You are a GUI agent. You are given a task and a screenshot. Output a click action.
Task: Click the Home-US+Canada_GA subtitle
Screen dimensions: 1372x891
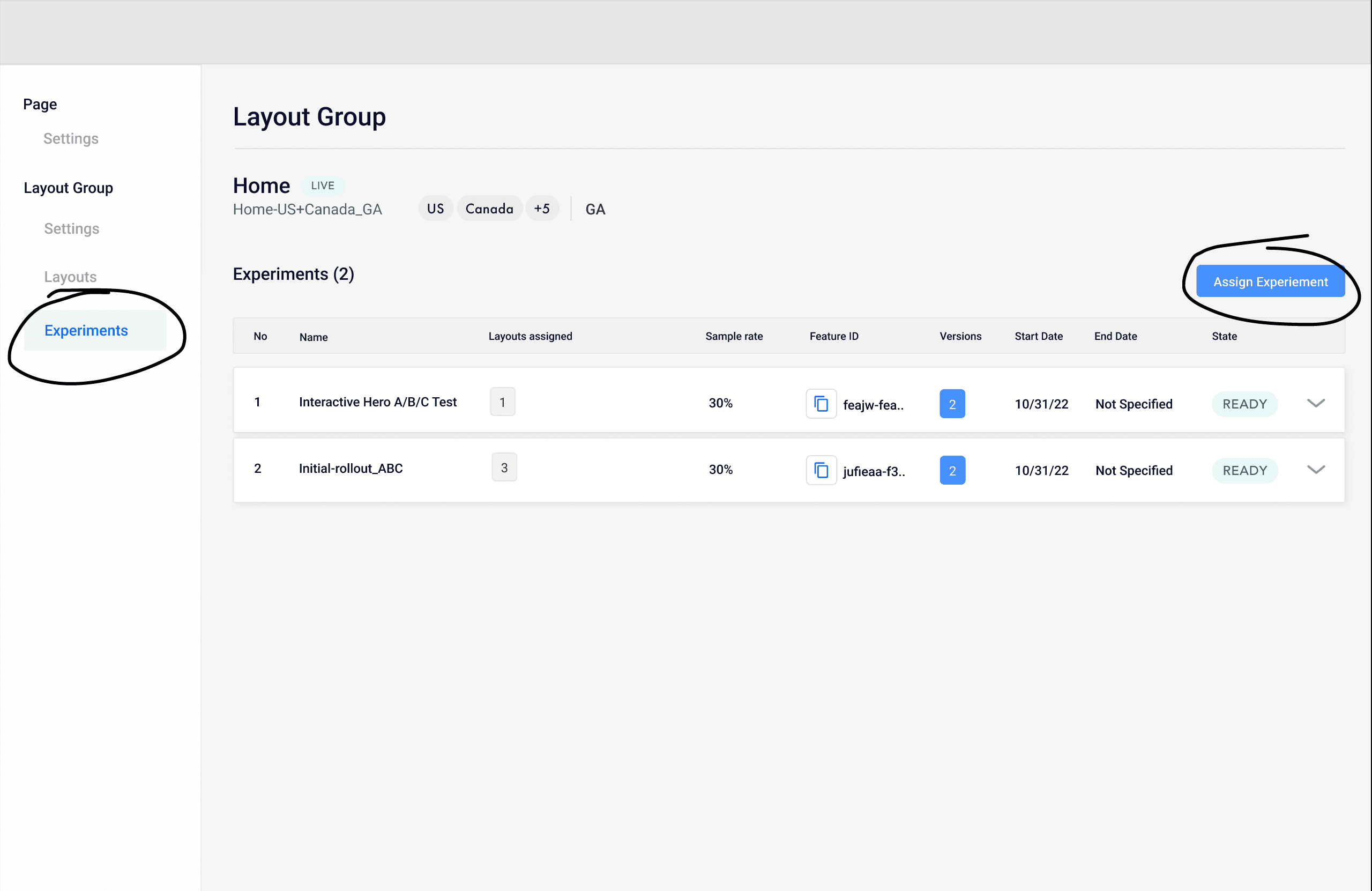pyautogui.click(x=307, y=209)
